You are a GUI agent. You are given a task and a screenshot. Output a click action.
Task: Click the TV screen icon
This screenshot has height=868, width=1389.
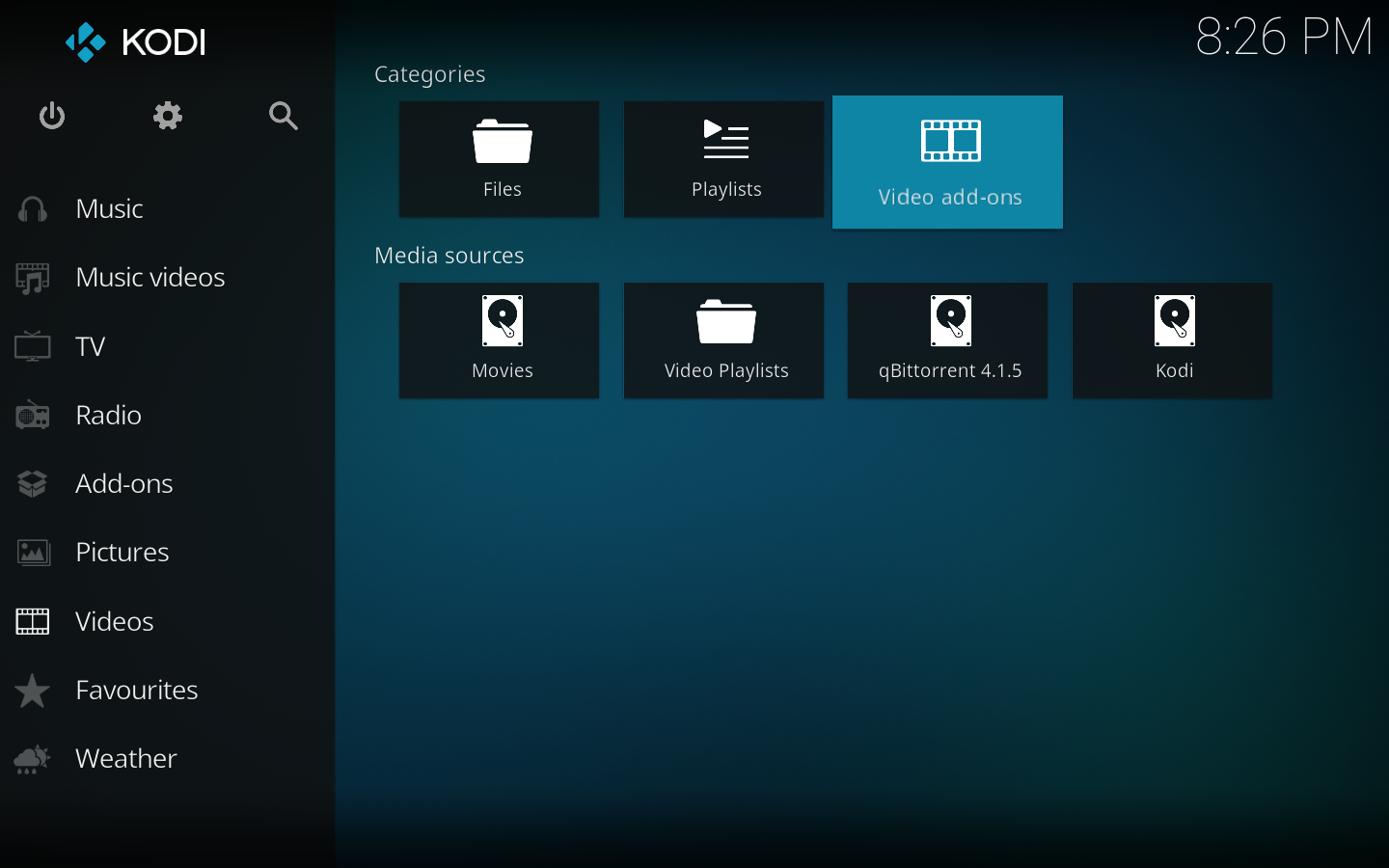[33, 346]
